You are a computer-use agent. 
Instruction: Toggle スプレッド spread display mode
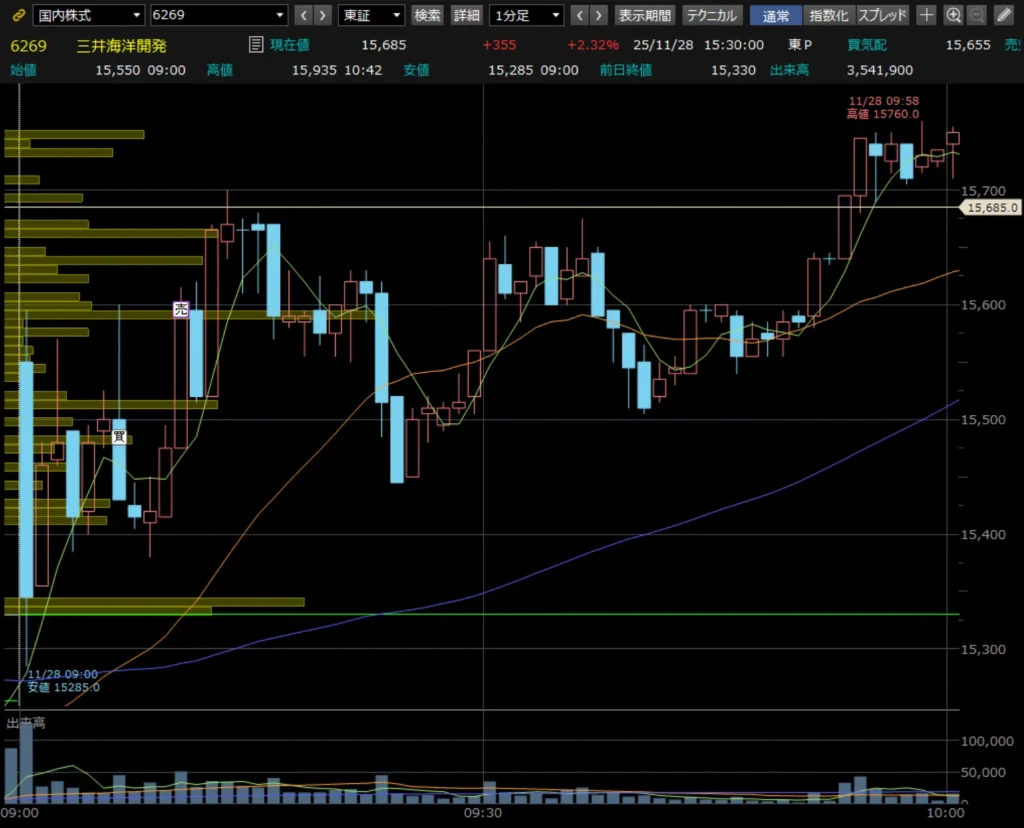coord(883,15)
